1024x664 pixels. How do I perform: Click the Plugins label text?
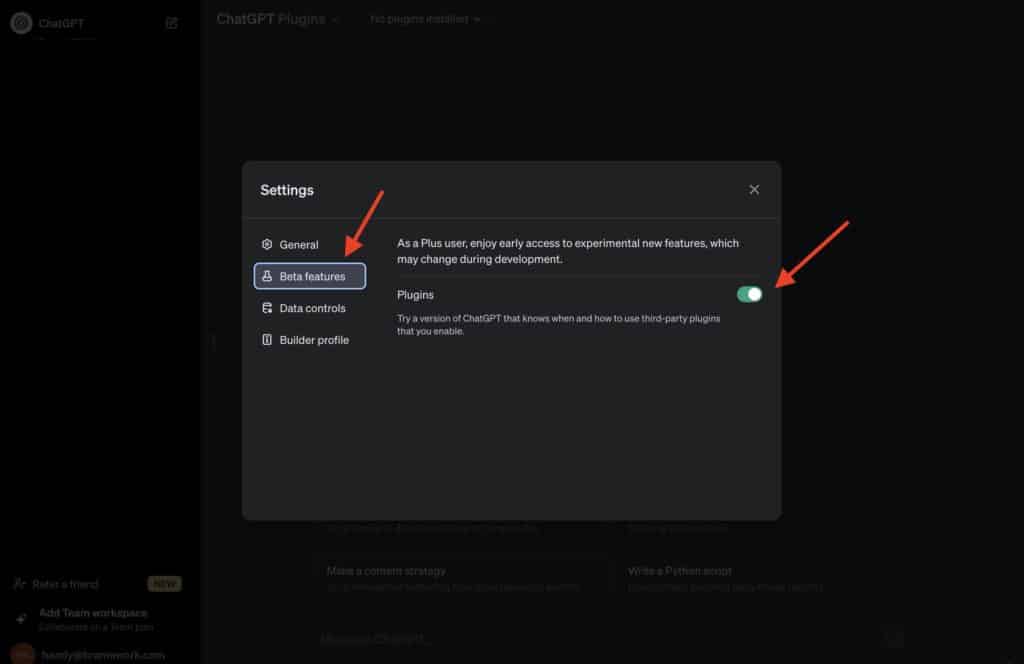(415, 295)
